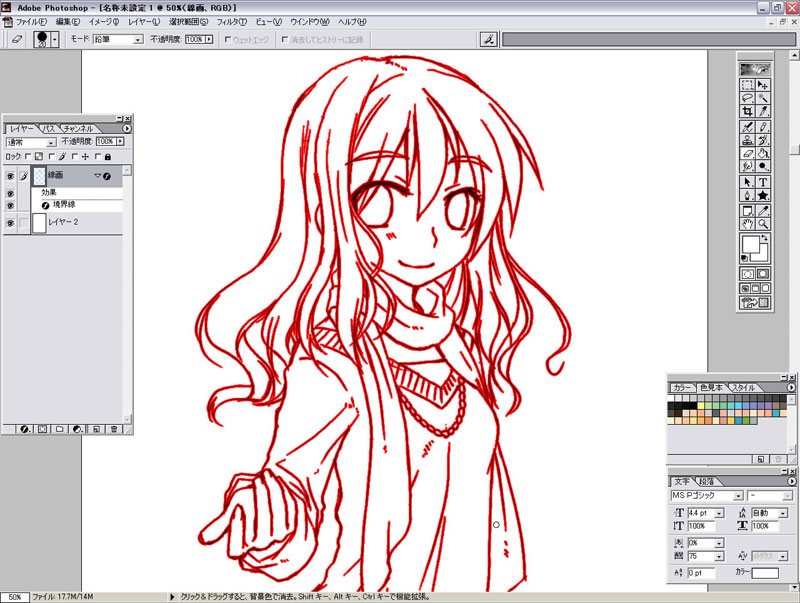The height and width of the screenshot is (603, 800).
Task: Select the Hand tool
Action: (x=747, y=224)
